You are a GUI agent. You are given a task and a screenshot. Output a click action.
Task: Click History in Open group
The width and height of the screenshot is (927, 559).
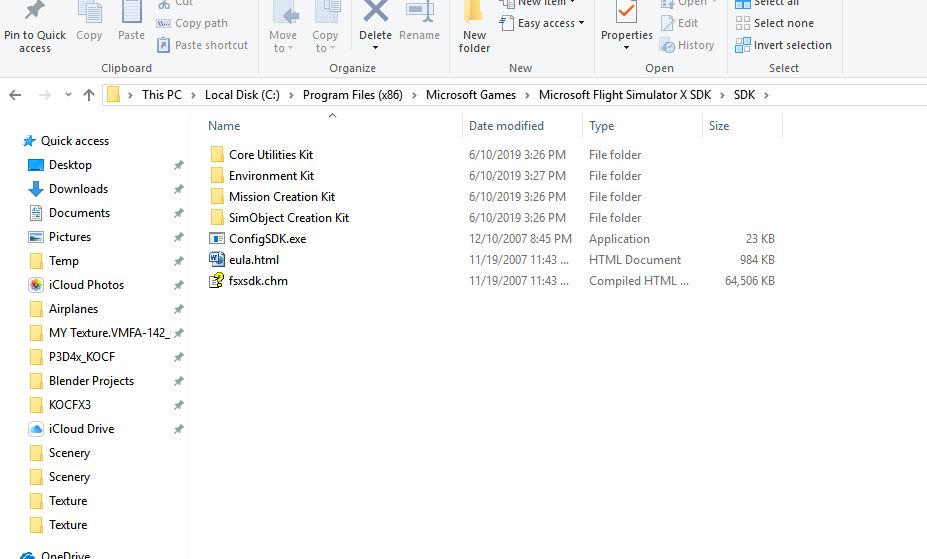688,45
